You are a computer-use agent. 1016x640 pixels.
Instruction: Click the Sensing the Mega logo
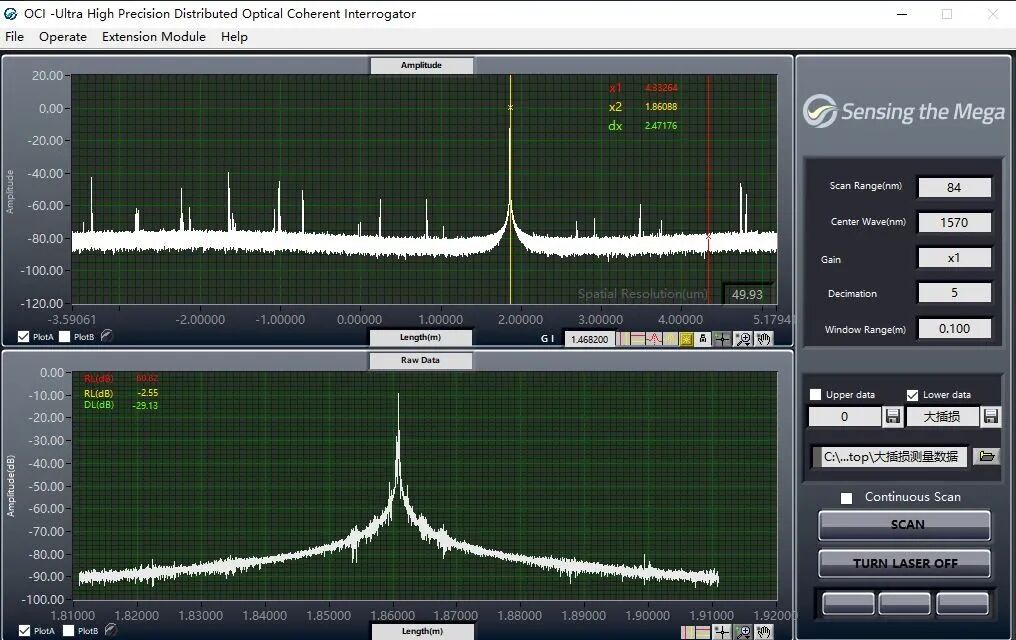point(904,111)
